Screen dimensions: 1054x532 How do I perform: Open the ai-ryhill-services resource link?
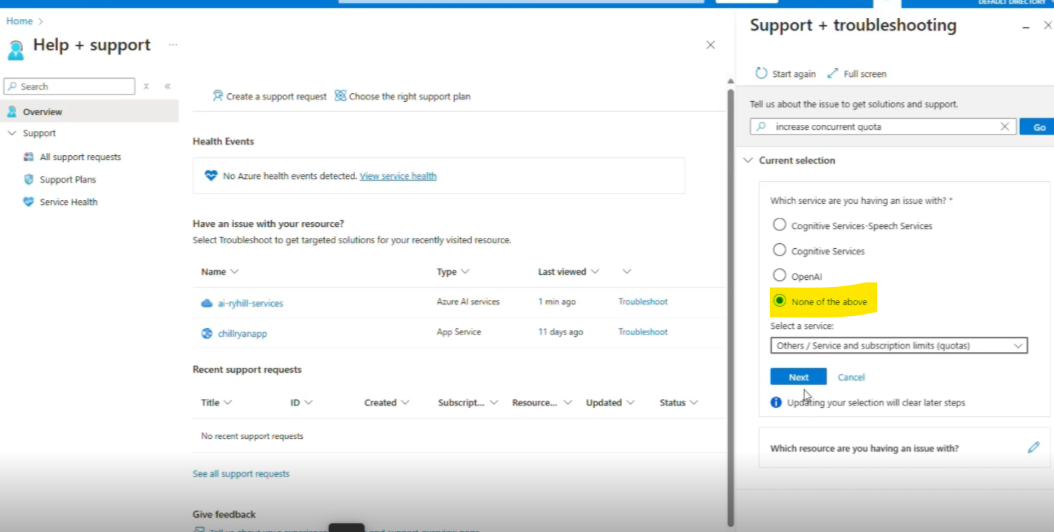[250, 303]
